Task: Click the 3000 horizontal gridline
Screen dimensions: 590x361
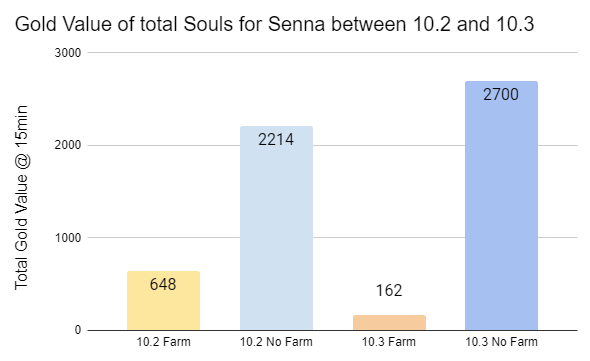Action: [332, 52]
